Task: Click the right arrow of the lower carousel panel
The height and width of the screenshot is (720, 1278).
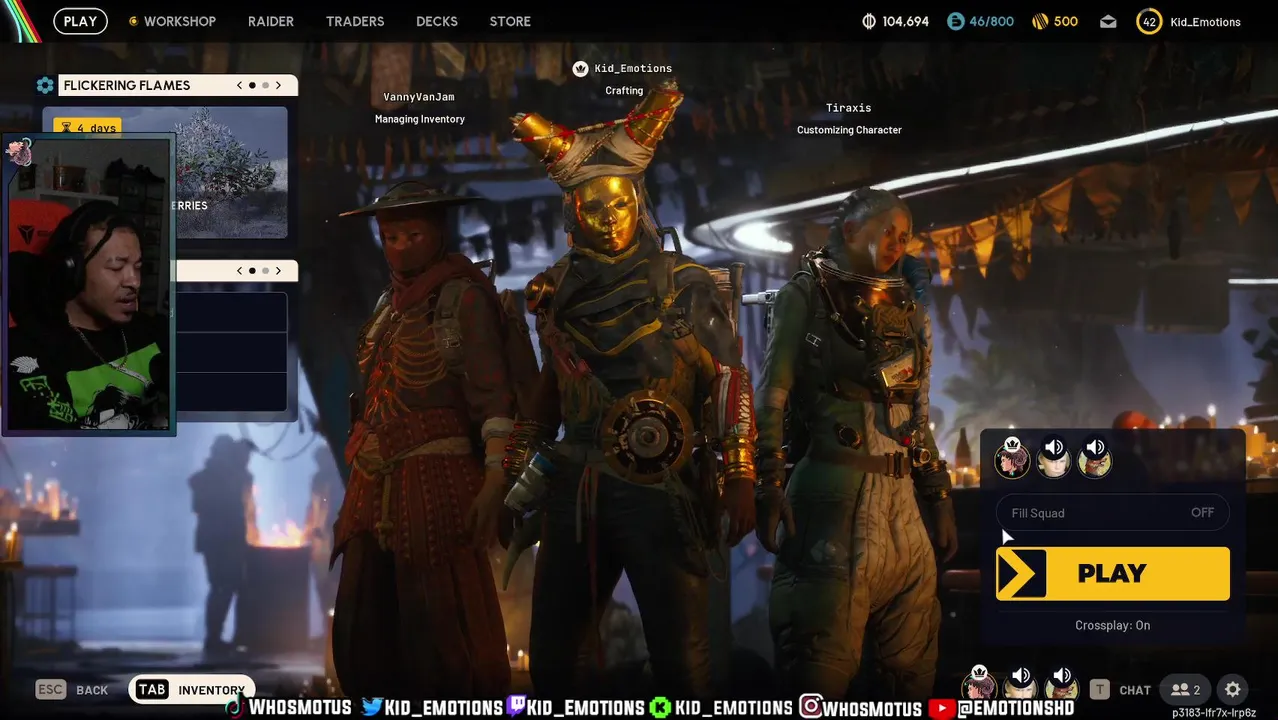Action: pyautogui.click(x=278, y=270)
